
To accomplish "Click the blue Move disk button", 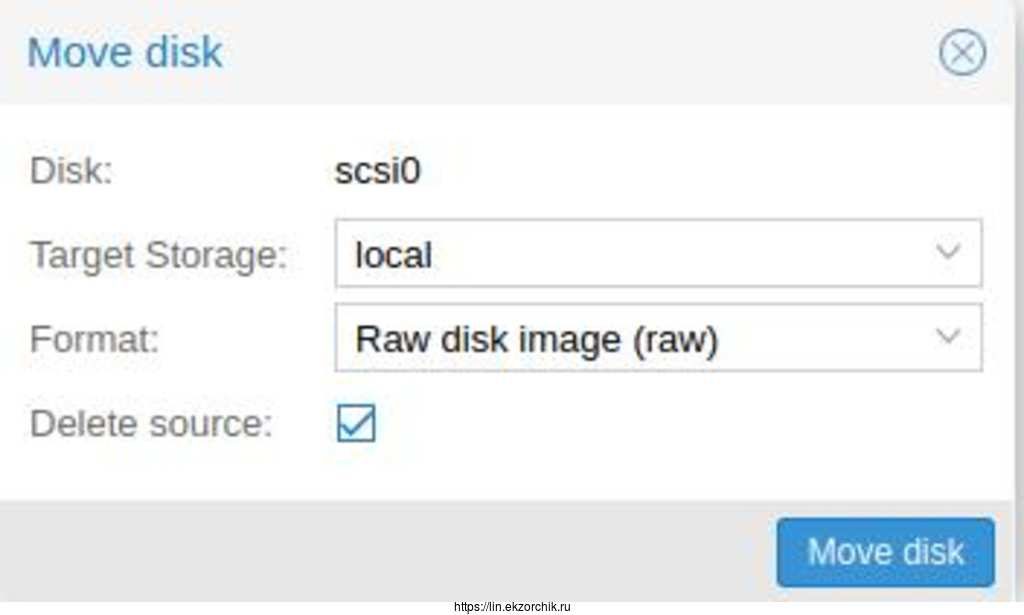I will coord(885,552).
